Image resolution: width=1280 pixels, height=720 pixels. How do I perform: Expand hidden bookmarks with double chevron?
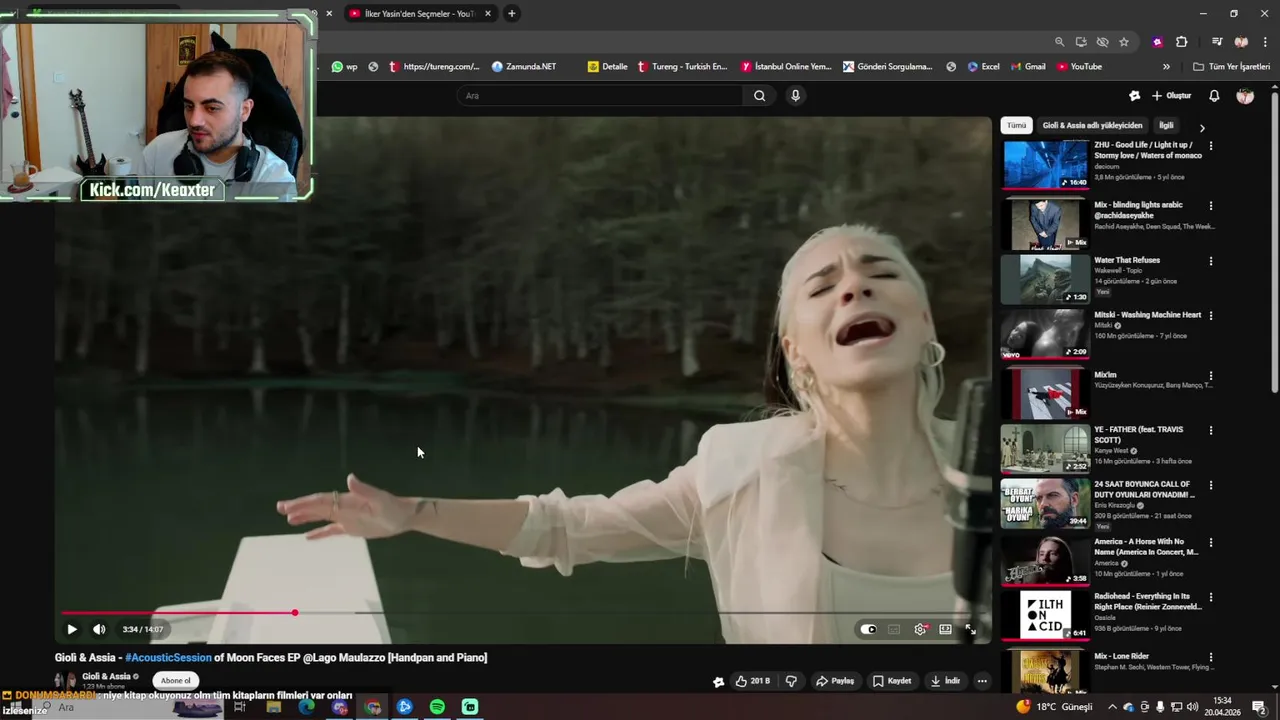(1166, 67)
